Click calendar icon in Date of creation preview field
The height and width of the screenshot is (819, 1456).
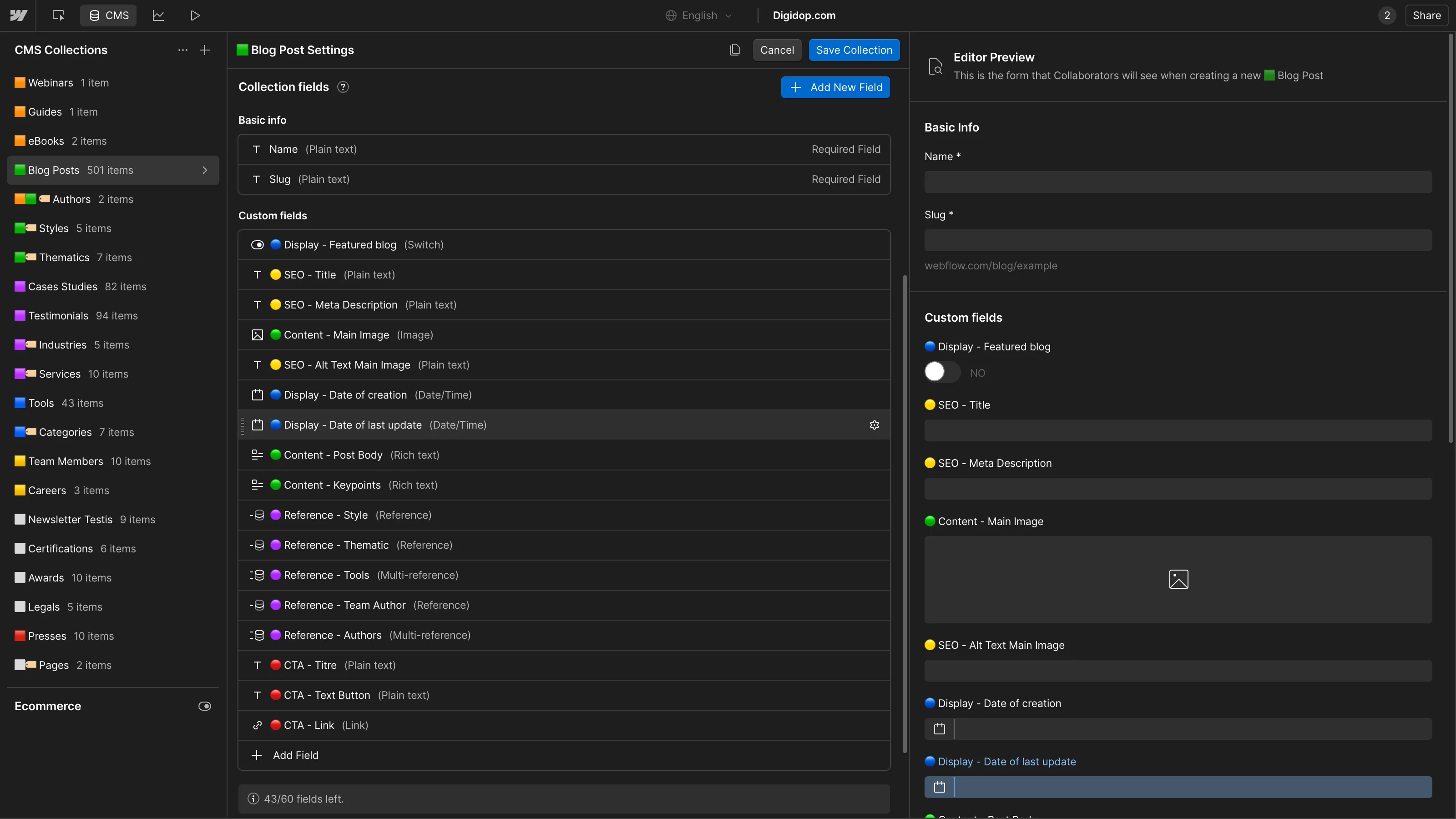pos(940,729)
